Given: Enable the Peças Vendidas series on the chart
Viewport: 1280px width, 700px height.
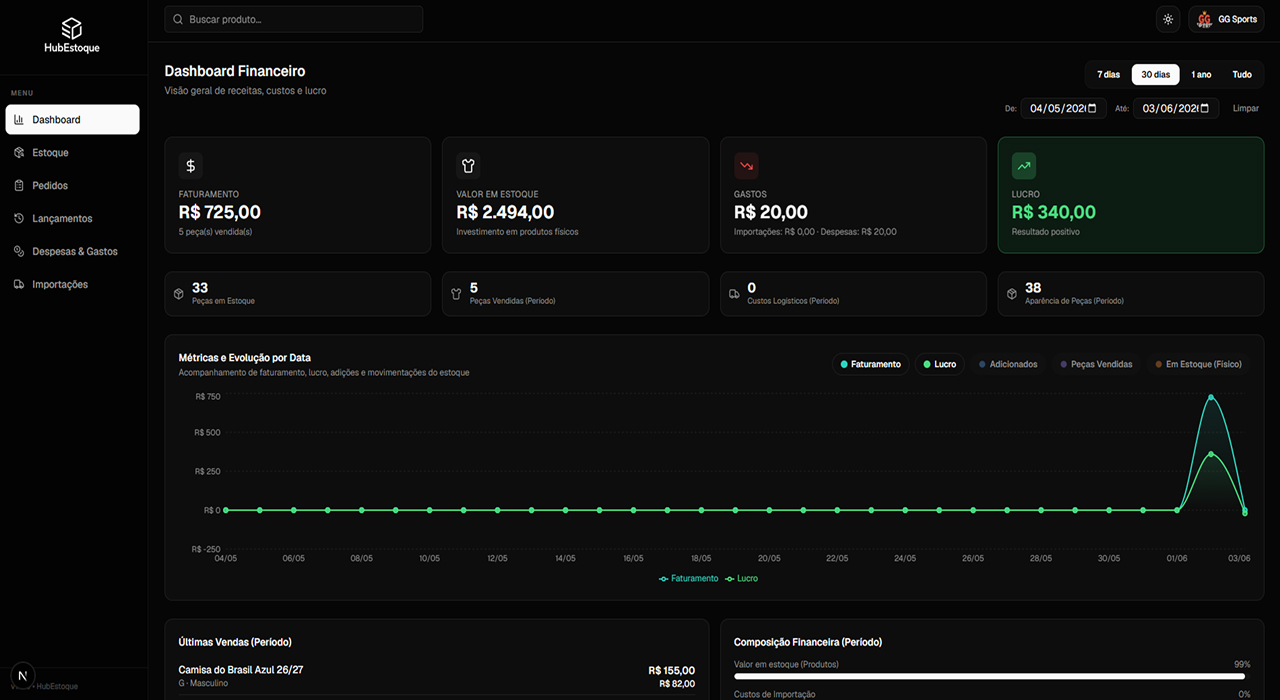Looking at the screenshot, I should (x=1096, y=365).
